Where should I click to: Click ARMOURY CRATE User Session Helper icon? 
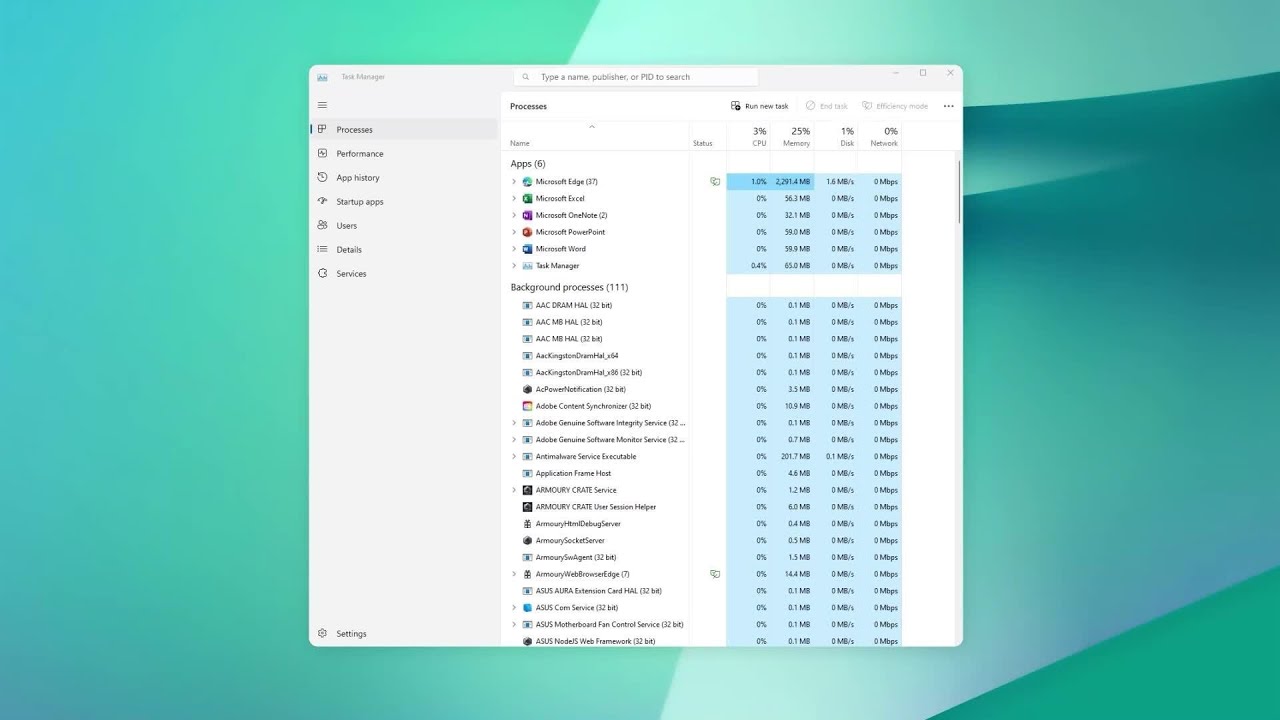click(x=527, y=507)
